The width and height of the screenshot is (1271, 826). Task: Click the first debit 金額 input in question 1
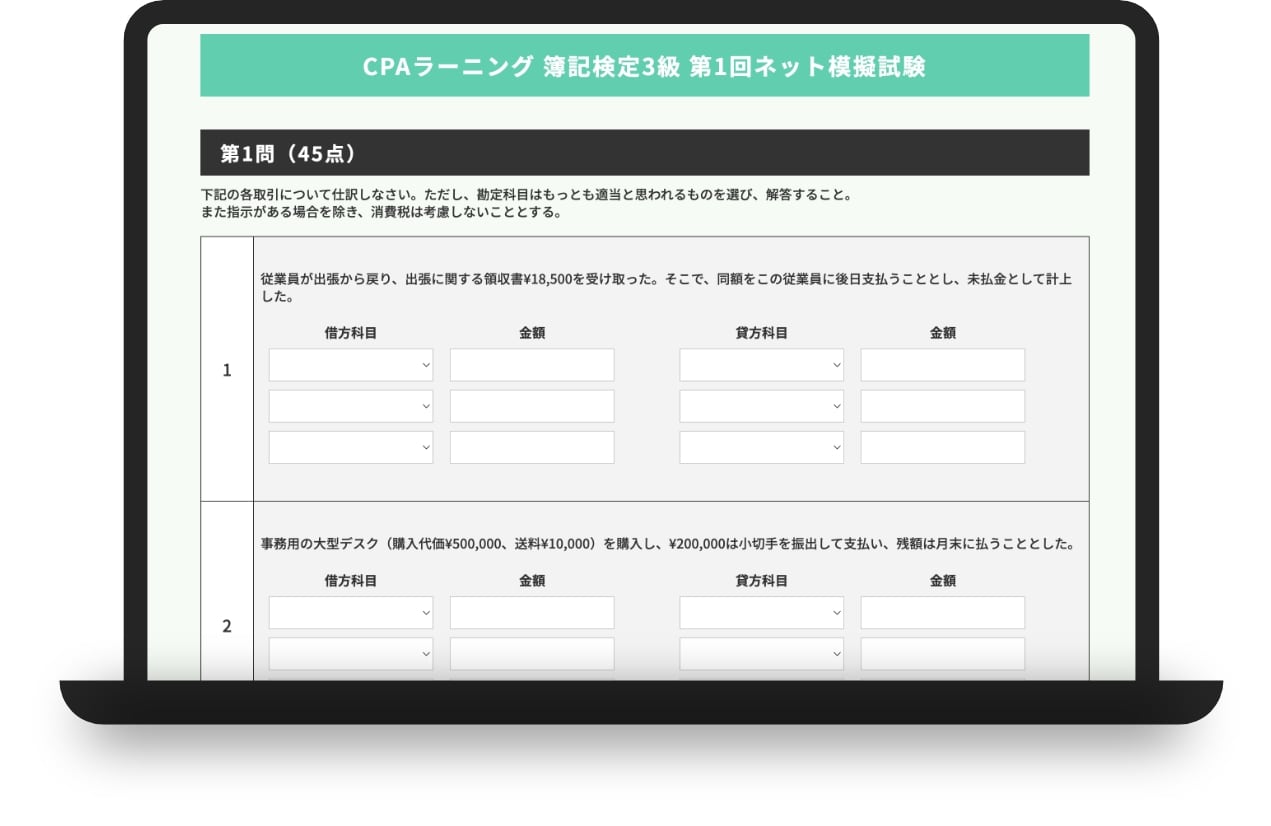click(531, 364)
